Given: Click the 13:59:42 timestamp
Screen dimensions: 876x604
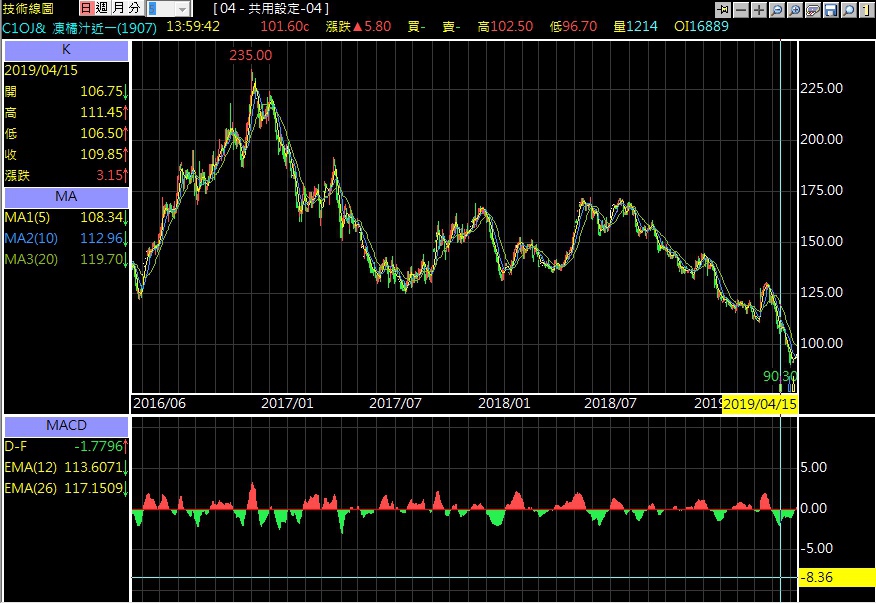Looking at the screenshot, I should 193,26.
